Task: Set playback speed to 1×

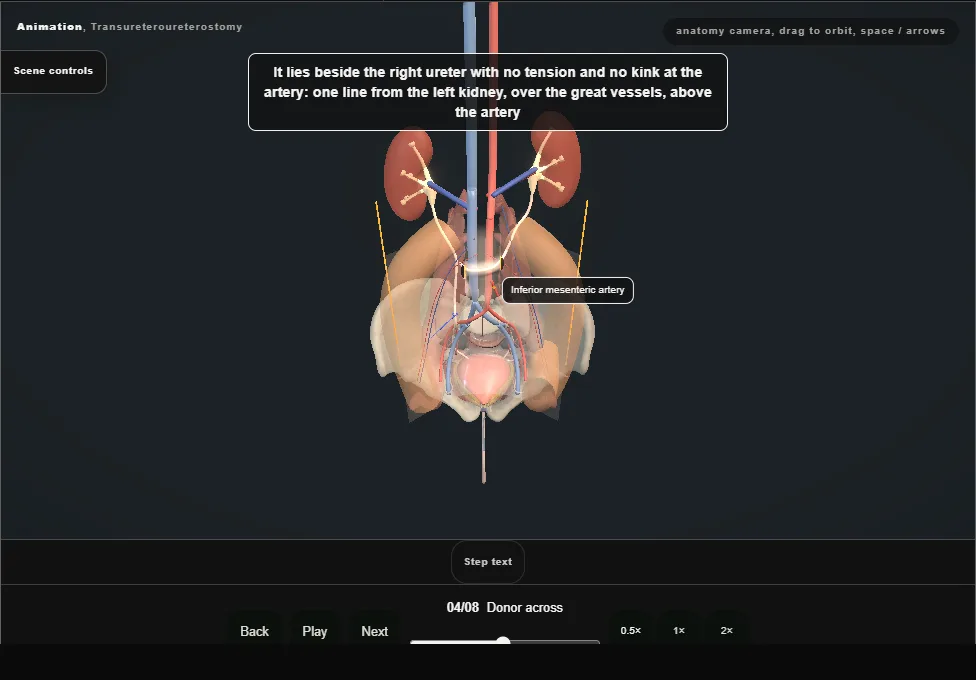Action: (x=679, y=631)
